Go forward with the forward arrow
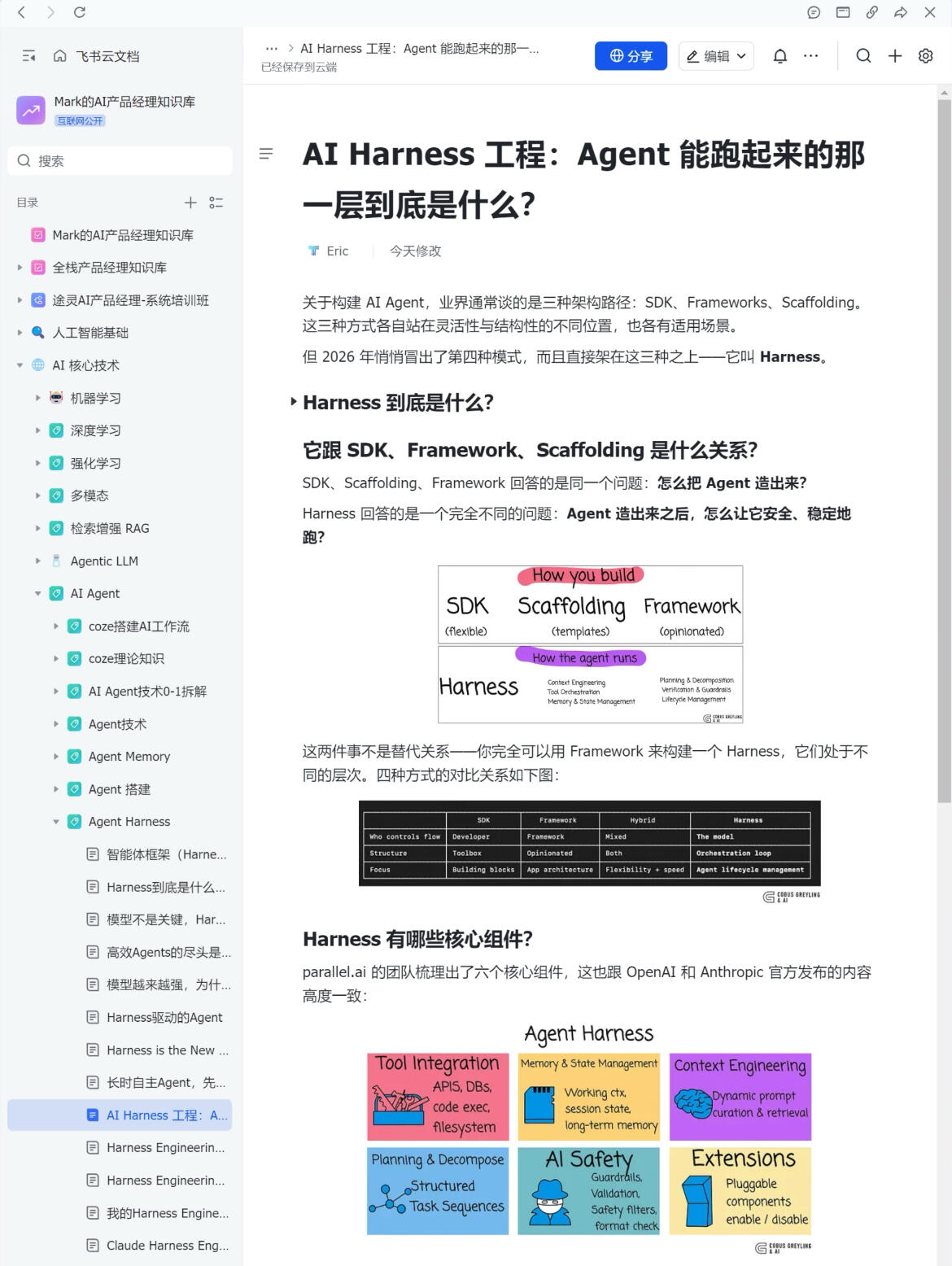952x1266 pixels. tap(50, 12)
